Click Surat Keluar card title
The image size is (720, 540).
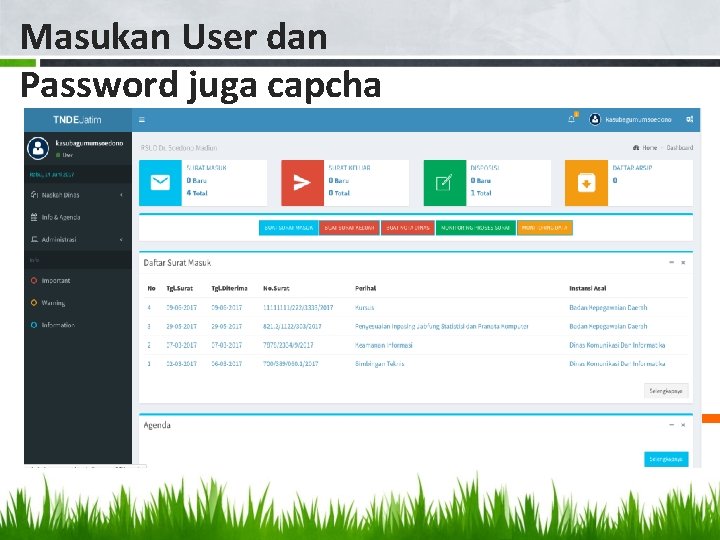[x=349, y=168]
